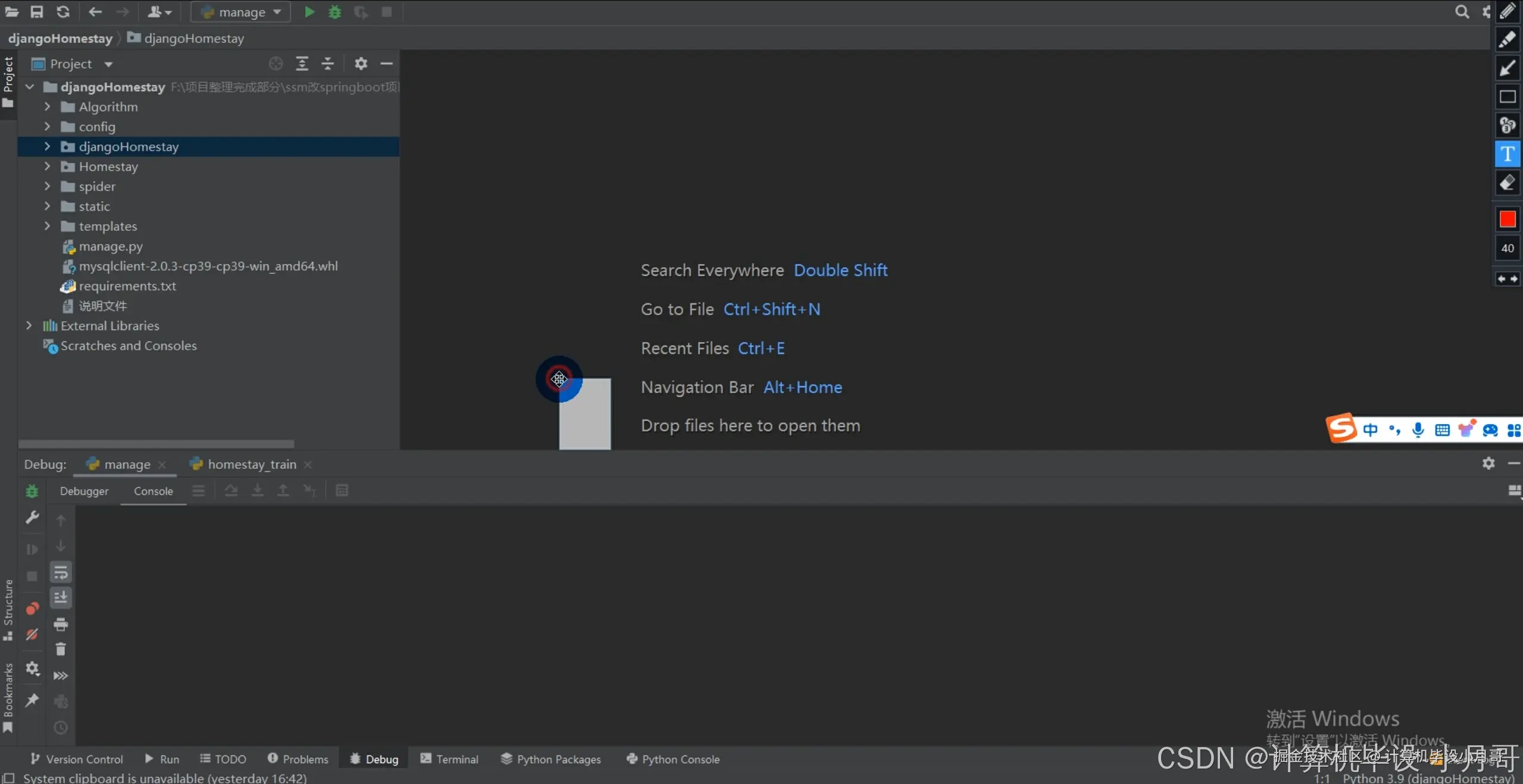Open Debug panel settings gear at right
The width and height of the screenshot is (1523, 784).
point(1488,463)
